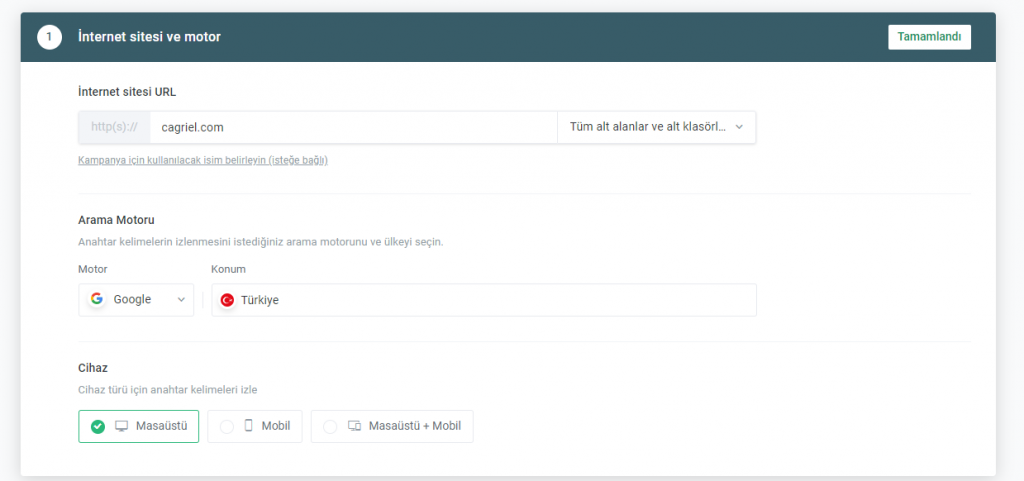1024x481 pixels.
Task: Click the Arama Motoru heading
Action: [x=116, y=220]
